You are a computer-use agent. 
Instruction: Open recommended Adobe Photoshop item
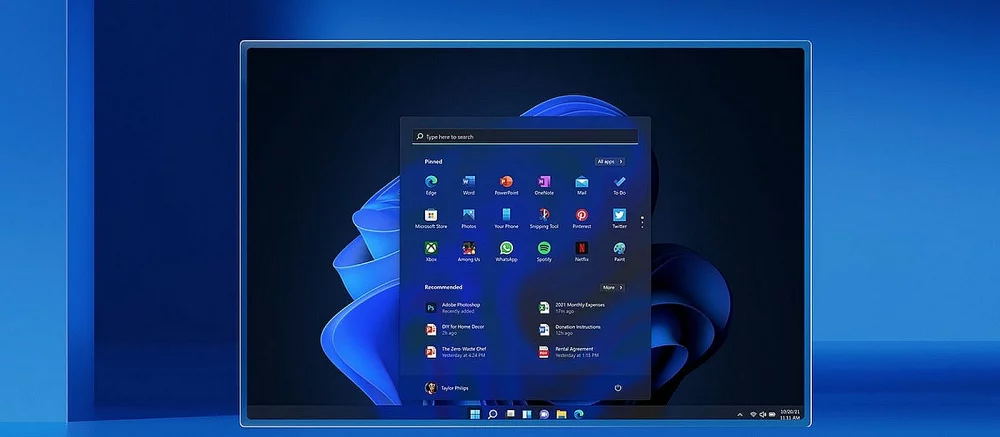click(453, 307)
